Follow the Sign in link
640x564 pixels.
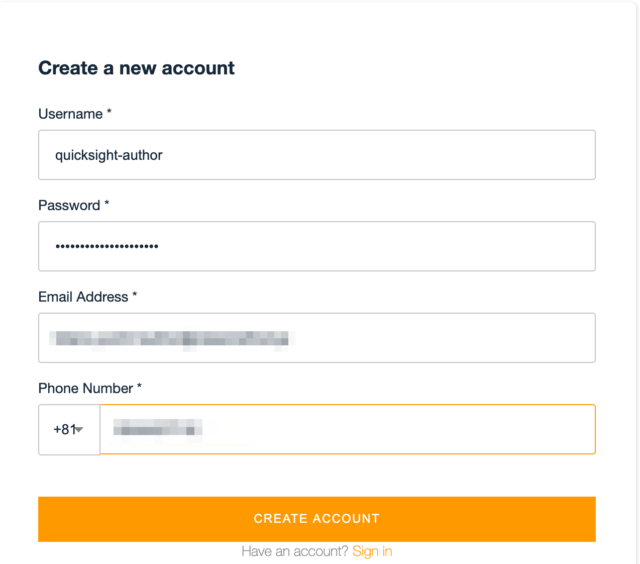pos(372,551)
